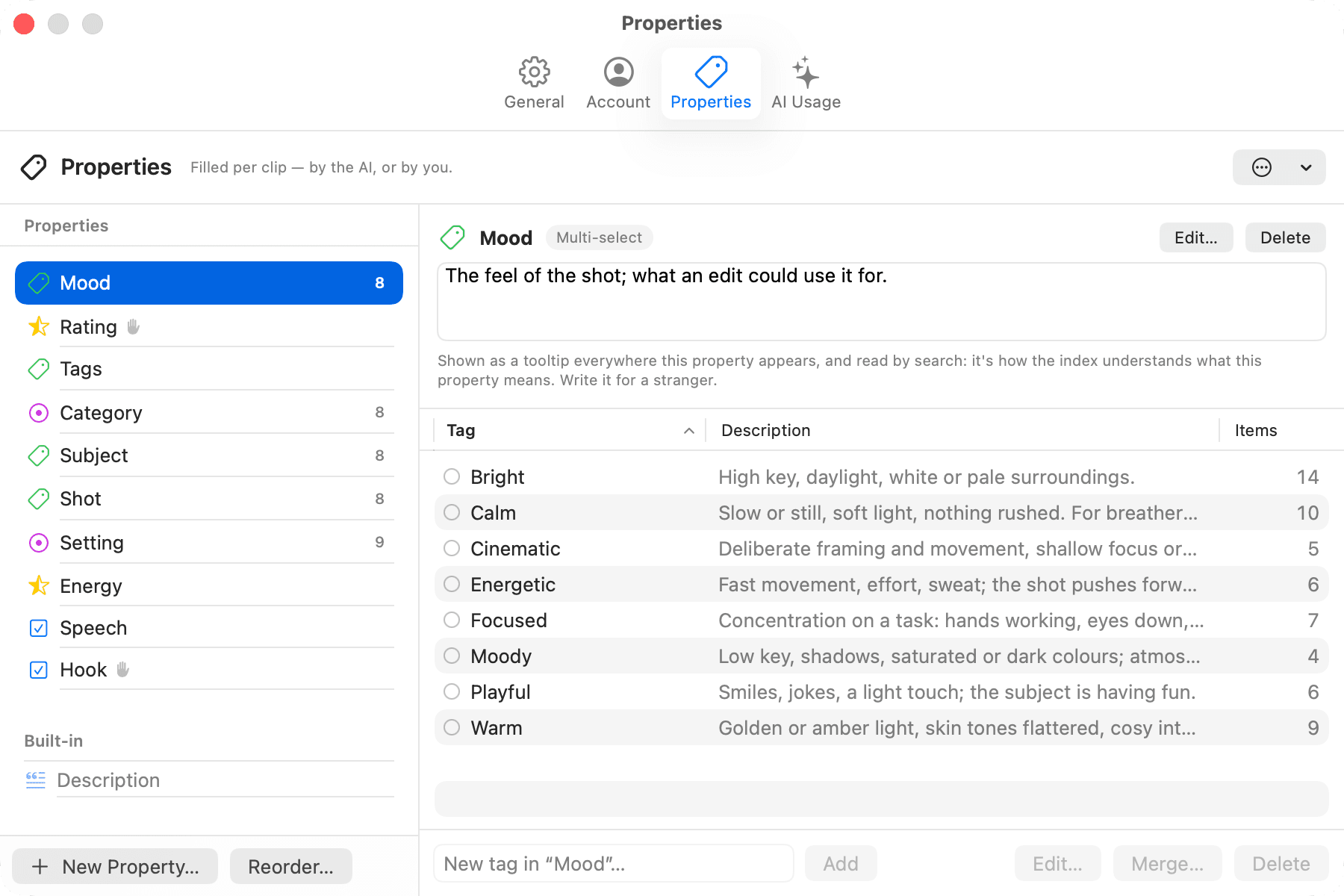Click the hand icon next to Rating
Screen dimensions: 1344x896
[134, 327]
